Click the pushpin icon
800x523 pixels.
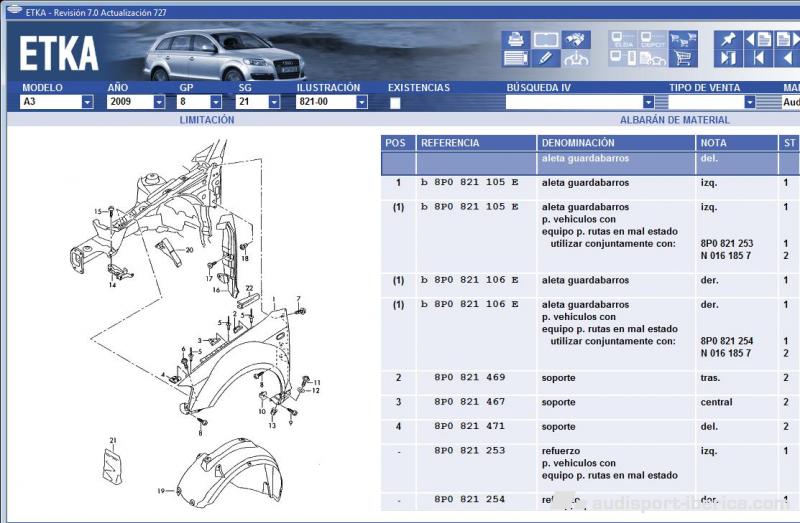point(728,40)
